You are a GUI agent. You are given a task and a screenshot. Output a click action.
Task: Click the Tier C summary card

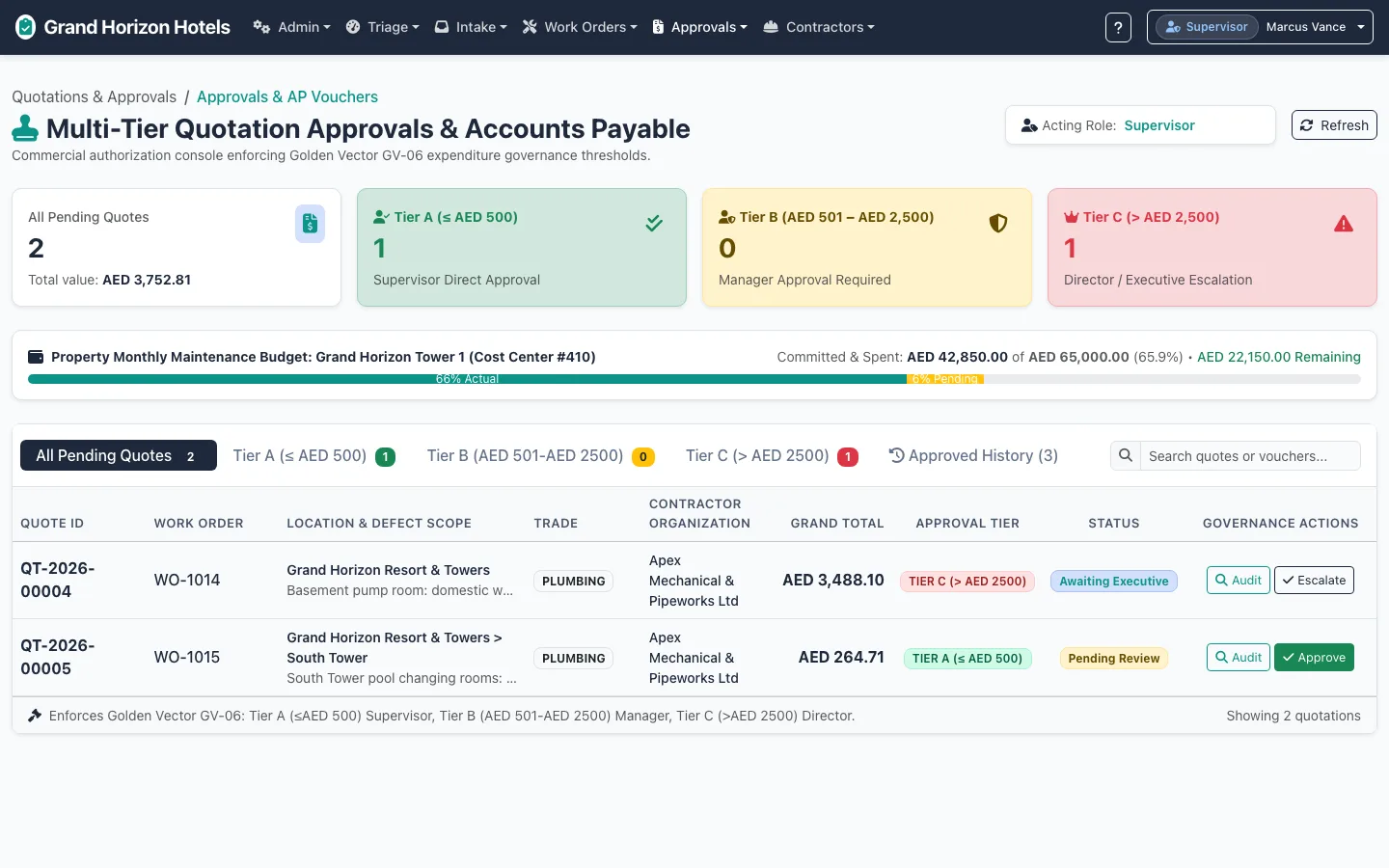point(1212,248)
